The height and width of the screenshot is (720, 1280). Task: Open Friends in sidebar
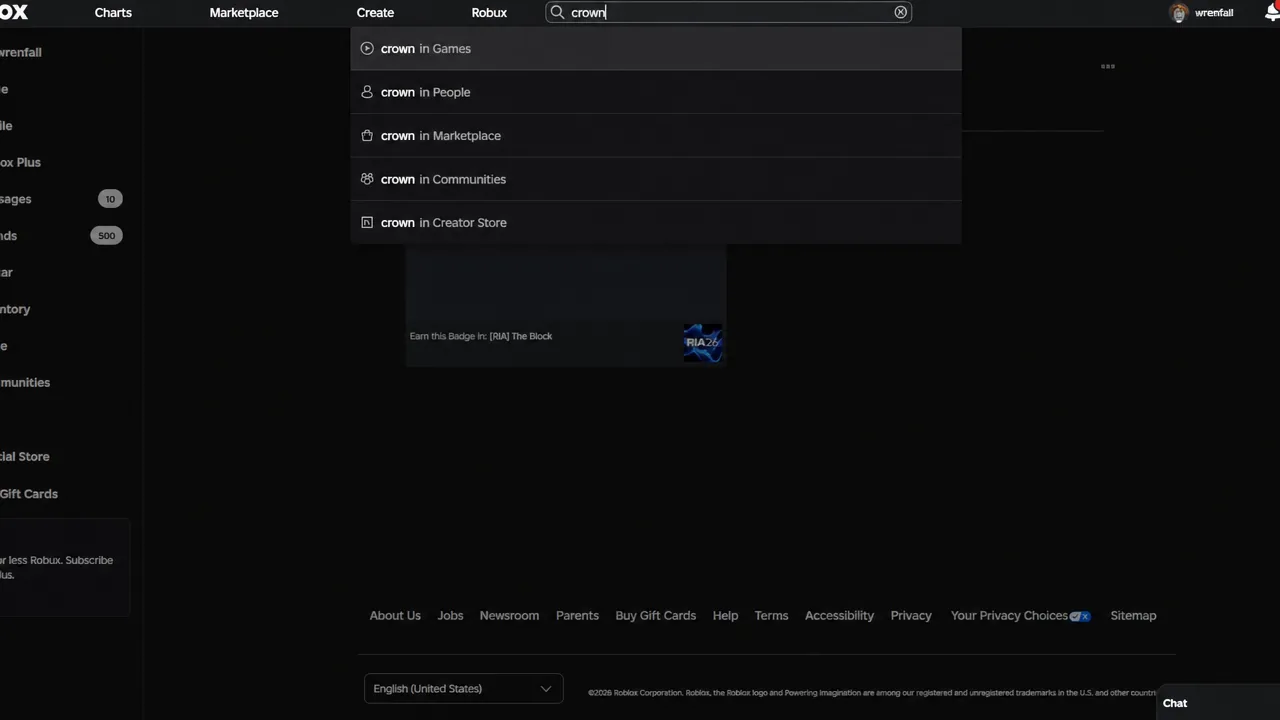pos(9,236)
